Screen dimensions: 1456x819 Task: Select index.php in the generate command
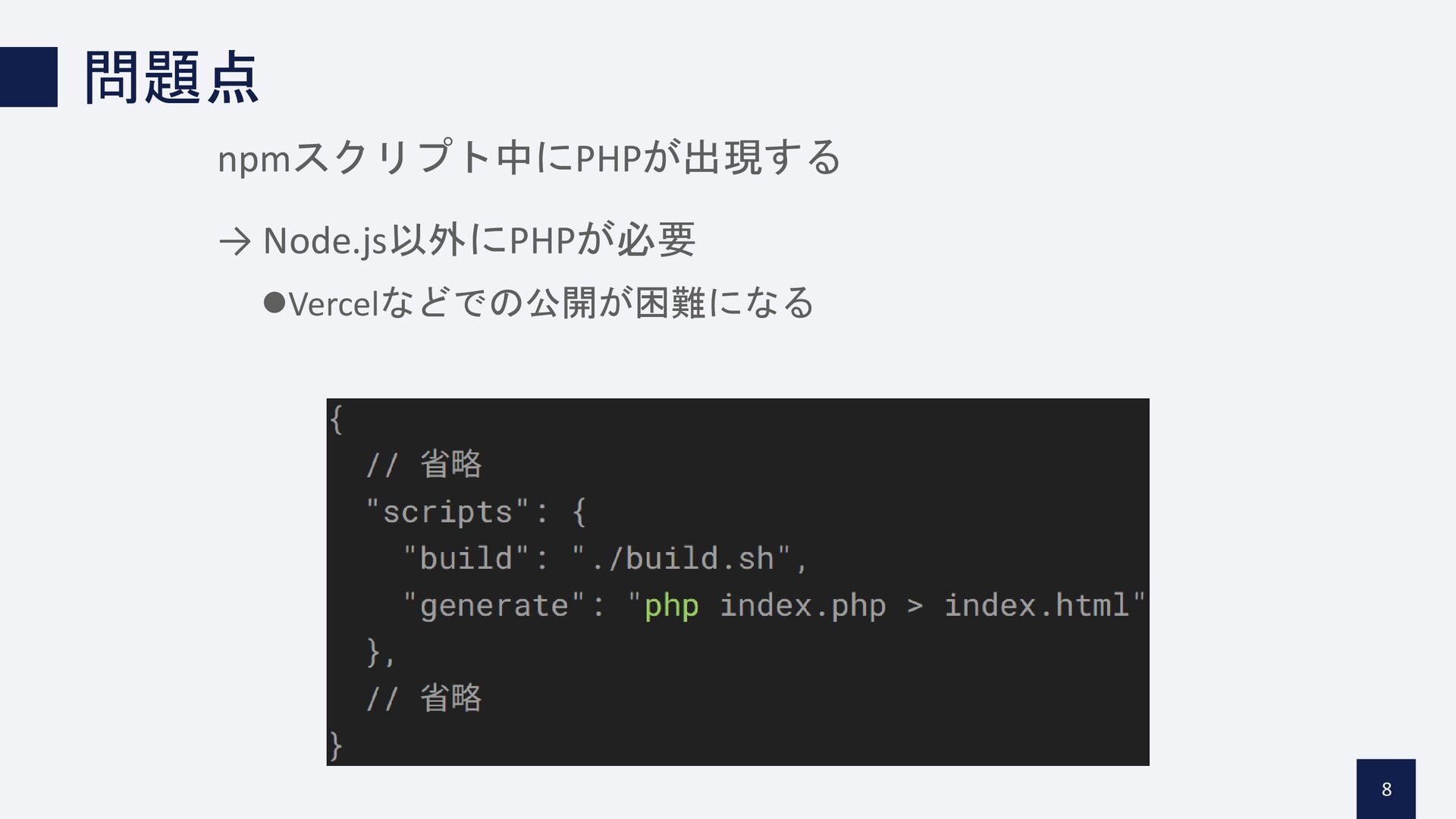tap(802, 605)
